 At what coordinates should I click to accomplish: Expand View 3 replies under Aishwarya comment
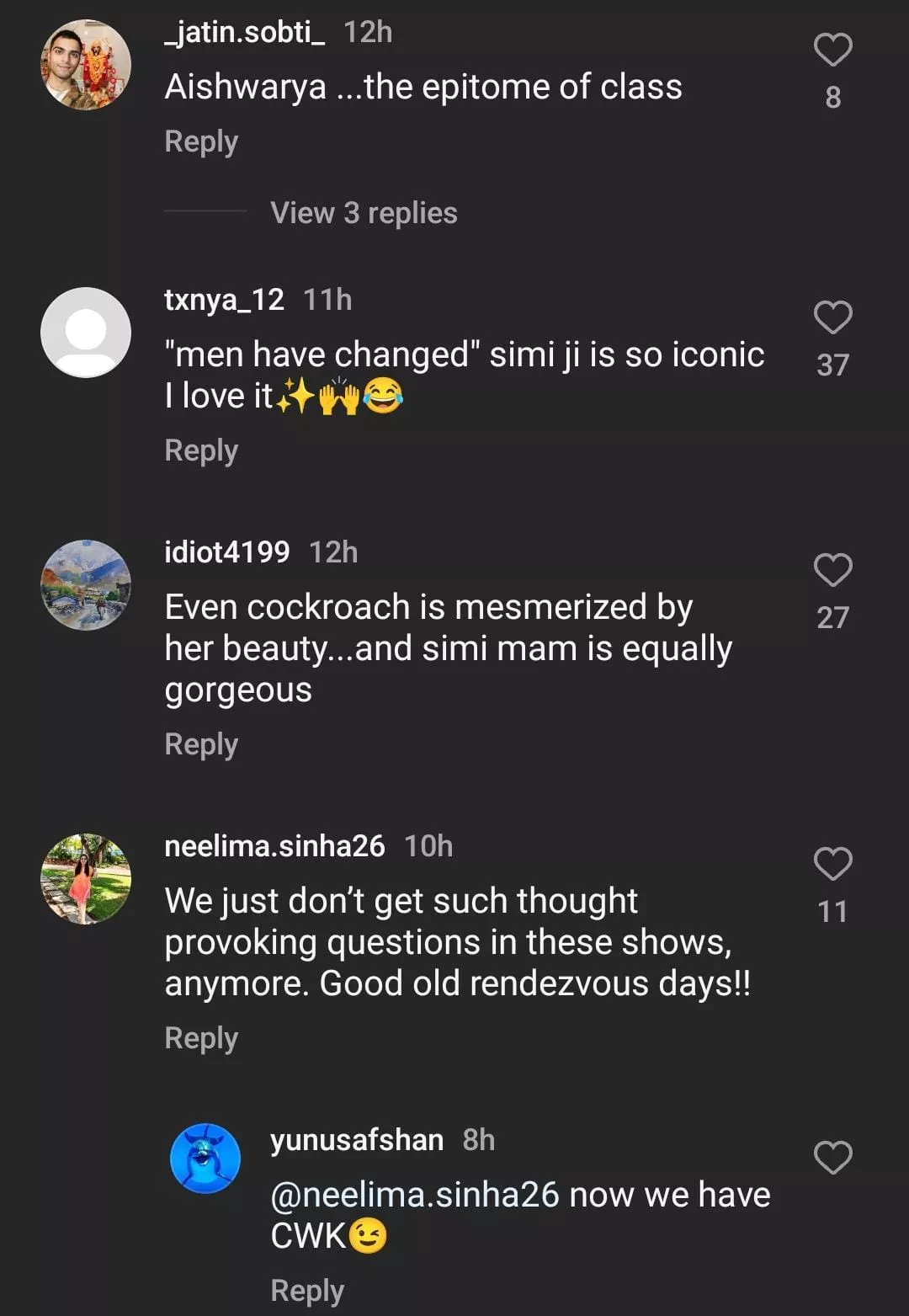(x=364, y=213)
